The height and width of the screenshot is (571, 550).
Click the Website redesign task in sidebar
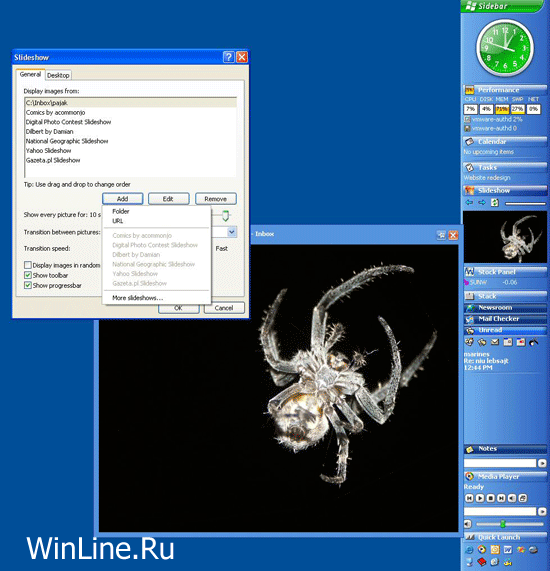(487, 178)
